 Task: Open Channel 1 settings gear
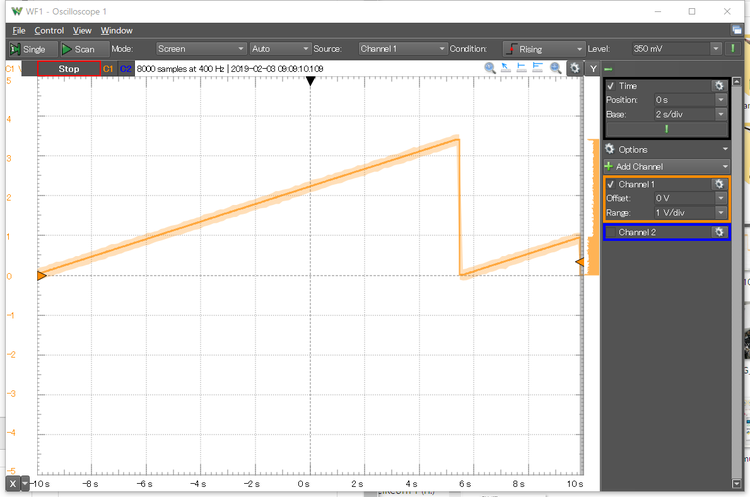[x=718, y=184]
